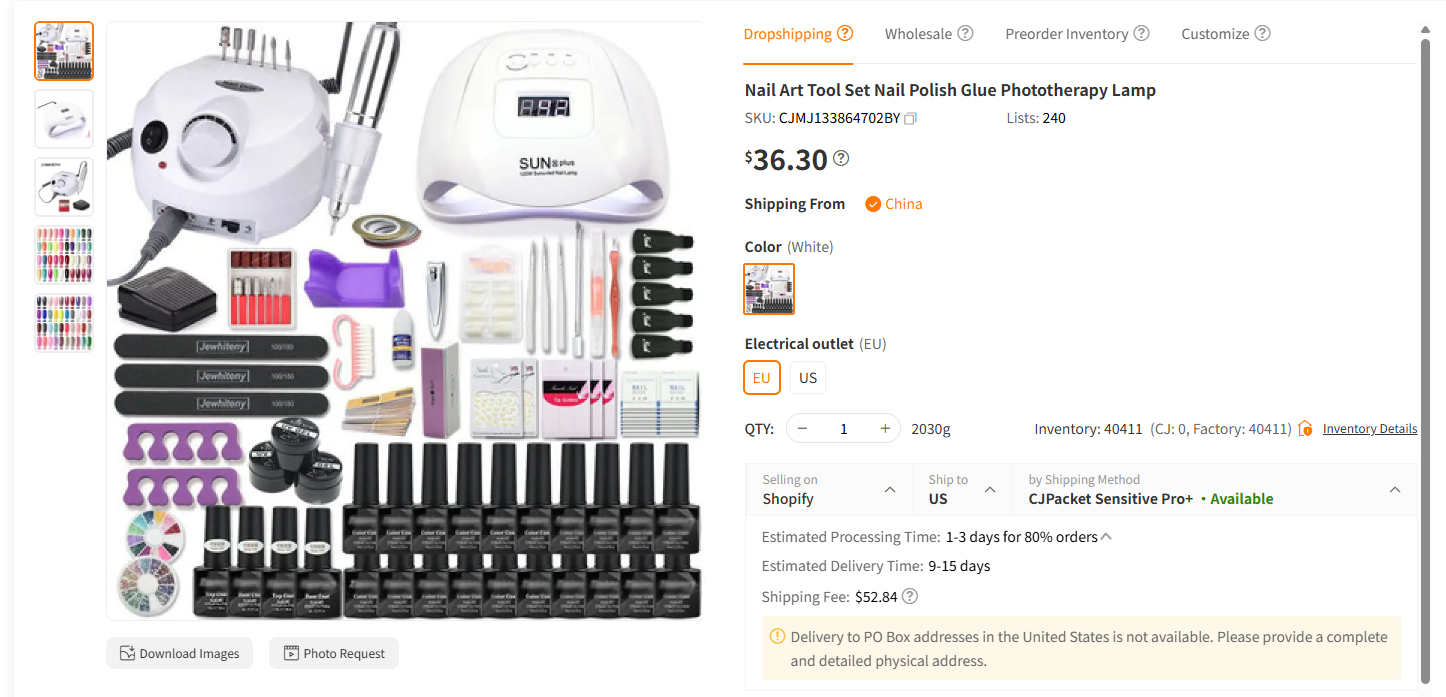This screenshot has width=1446, height=697.
Task: Click the Download Images button
Action: [x=179, y=653]
